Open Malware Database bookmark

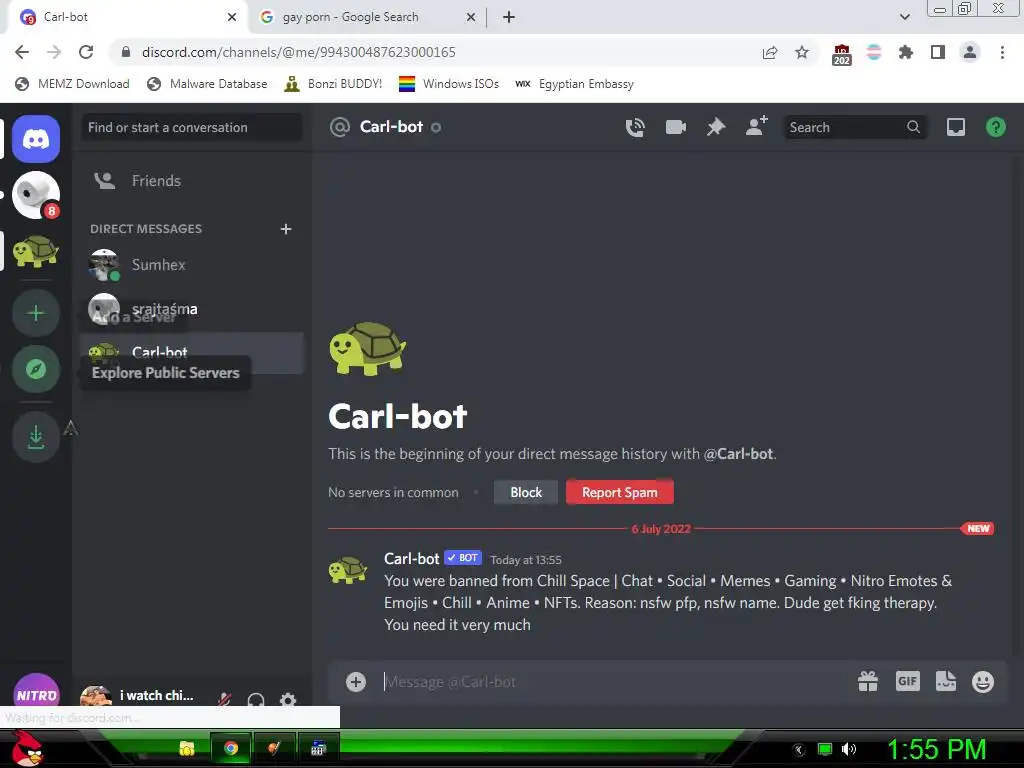tap(208, 84)
